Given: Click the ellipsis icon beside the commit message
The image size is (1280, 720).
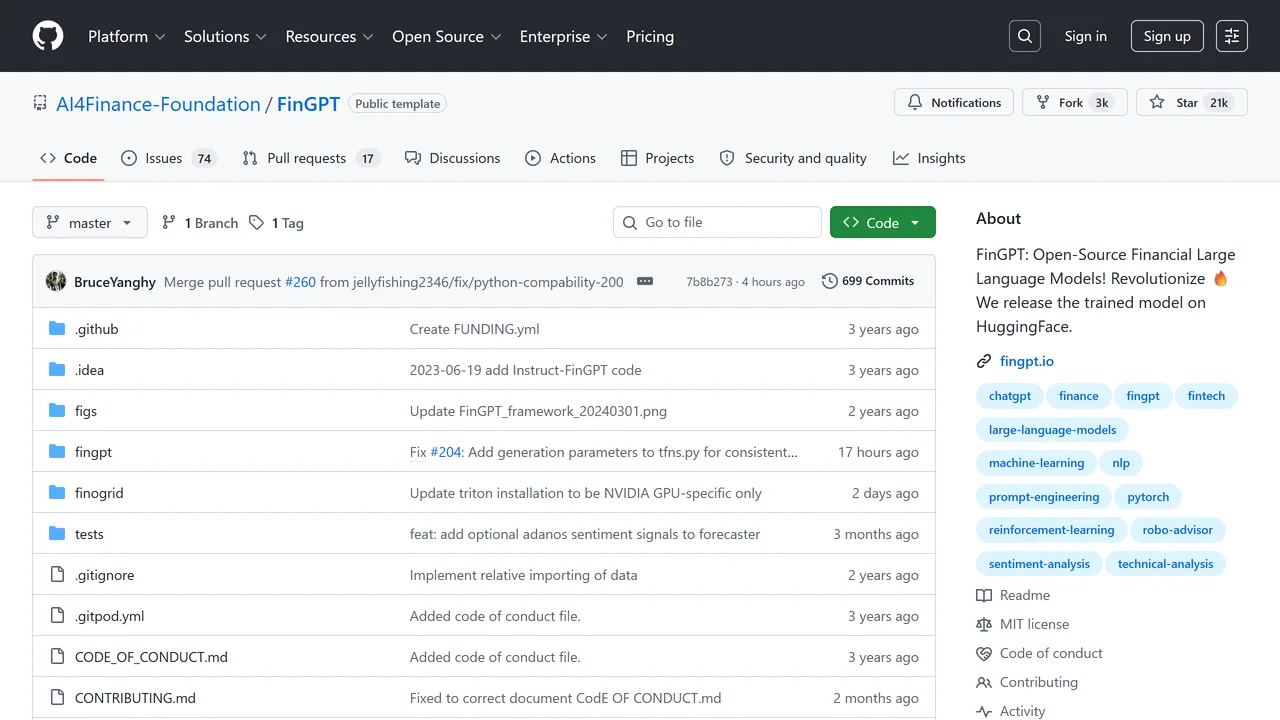Looking at the screenshot, I should pyautogui.click(x=645, y=282).
